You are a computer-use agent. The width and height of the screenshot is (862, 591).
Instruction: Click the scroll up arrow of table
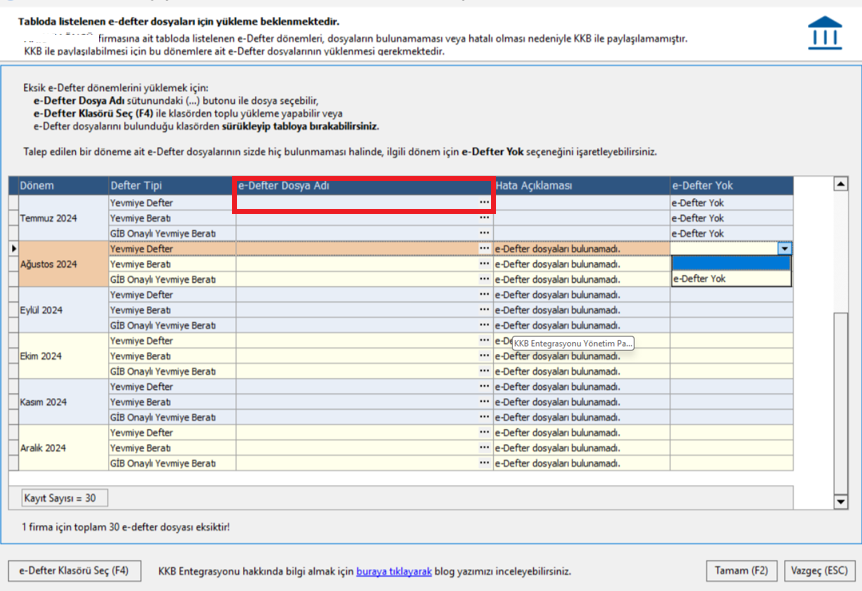[x=841, y=184]
